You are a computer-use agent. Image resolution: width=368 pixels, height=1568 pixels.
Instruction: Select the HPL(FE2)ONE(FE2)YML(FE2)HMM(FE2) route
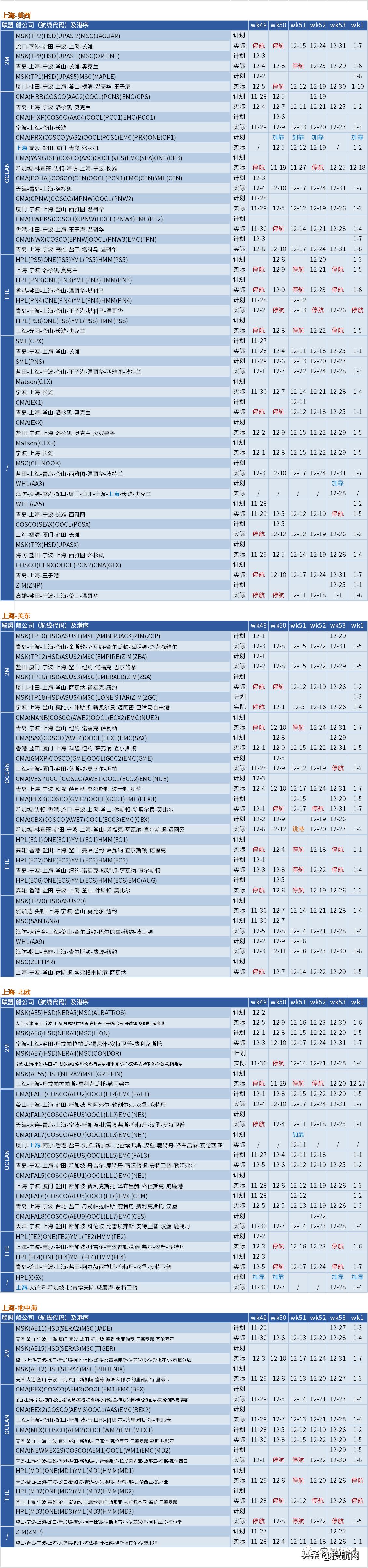click(x=71, y=1236)
